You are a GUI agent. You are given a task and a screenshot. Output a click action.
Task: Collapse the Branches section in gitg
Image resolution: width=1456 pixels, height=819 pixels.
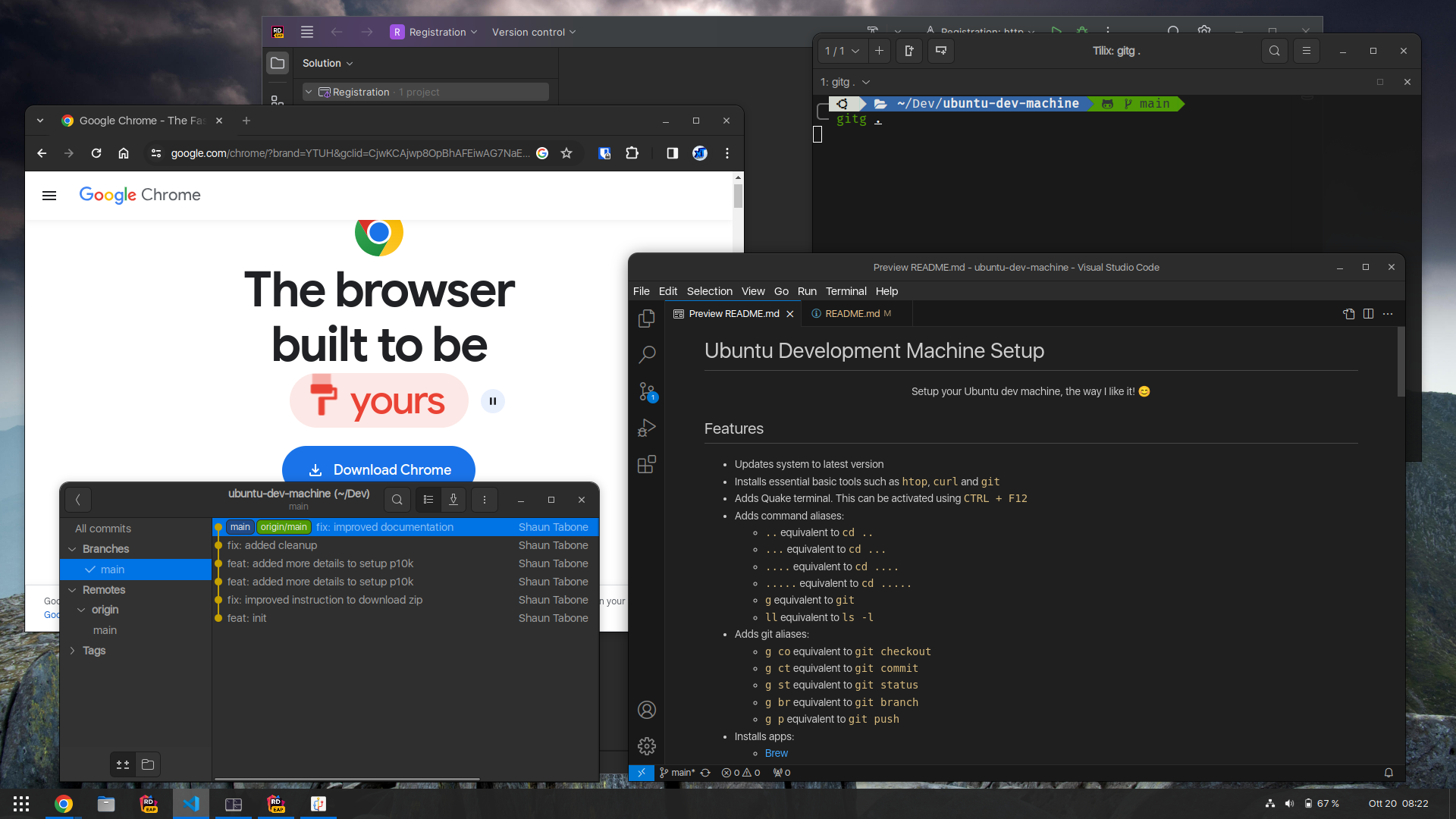tap(73, 549)
